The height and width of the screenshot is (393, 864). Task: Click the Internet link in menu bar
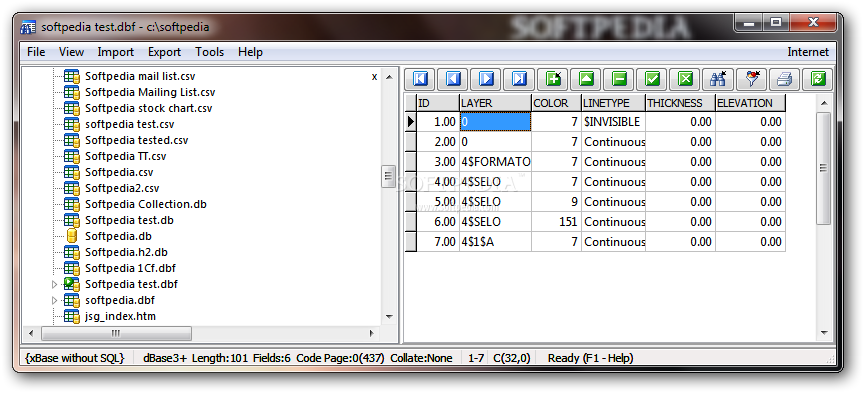click(x=808, y=52)
